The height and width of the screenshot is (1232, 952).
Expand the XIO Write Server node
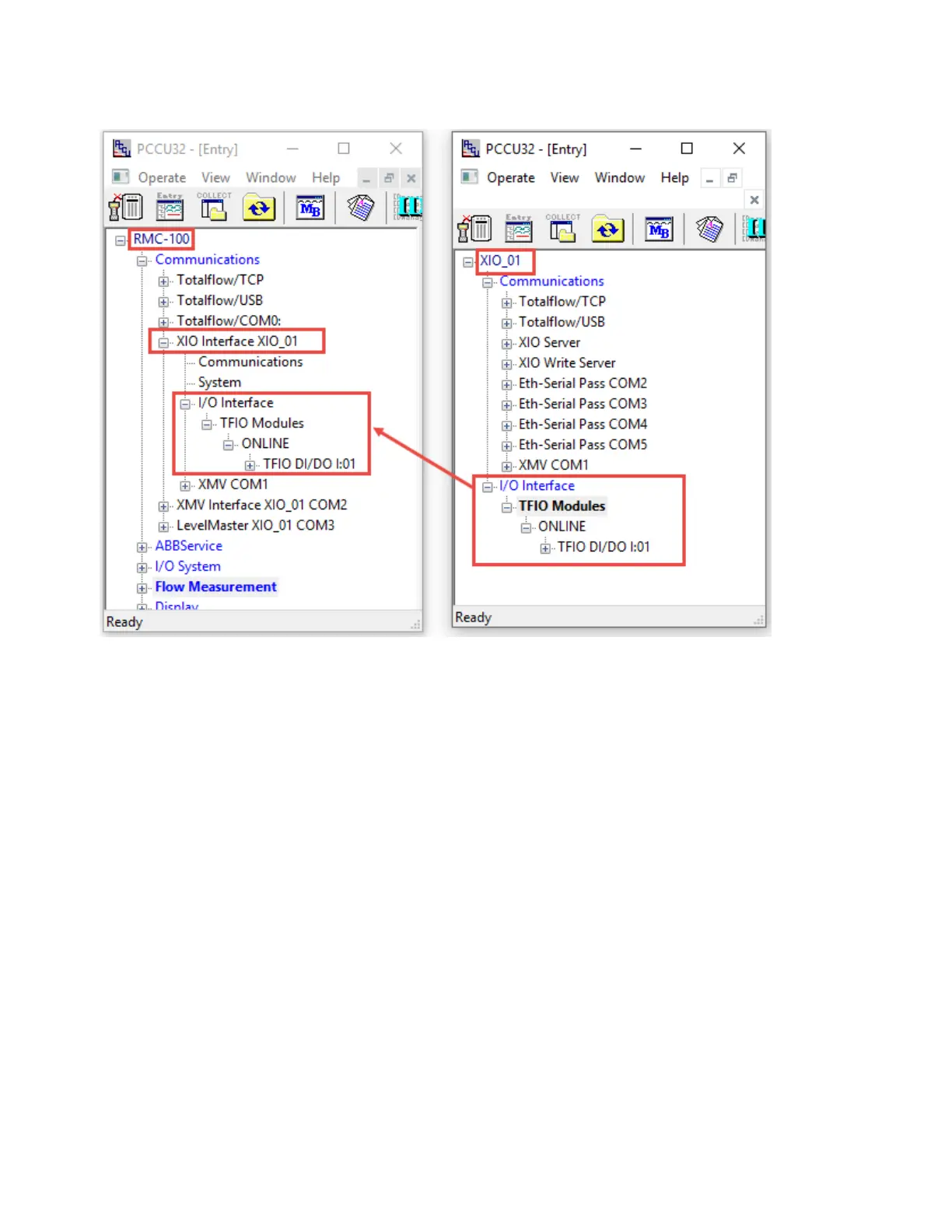[x=506, y=364]
